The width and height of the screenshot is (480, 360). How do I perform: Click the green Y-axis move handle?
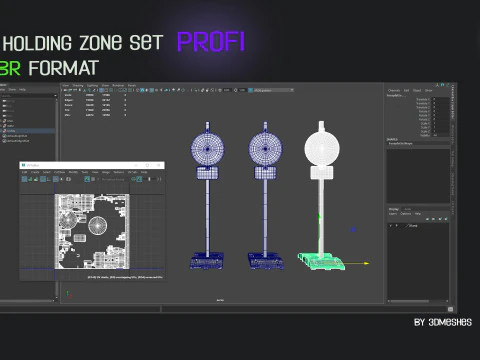[319, 217]
